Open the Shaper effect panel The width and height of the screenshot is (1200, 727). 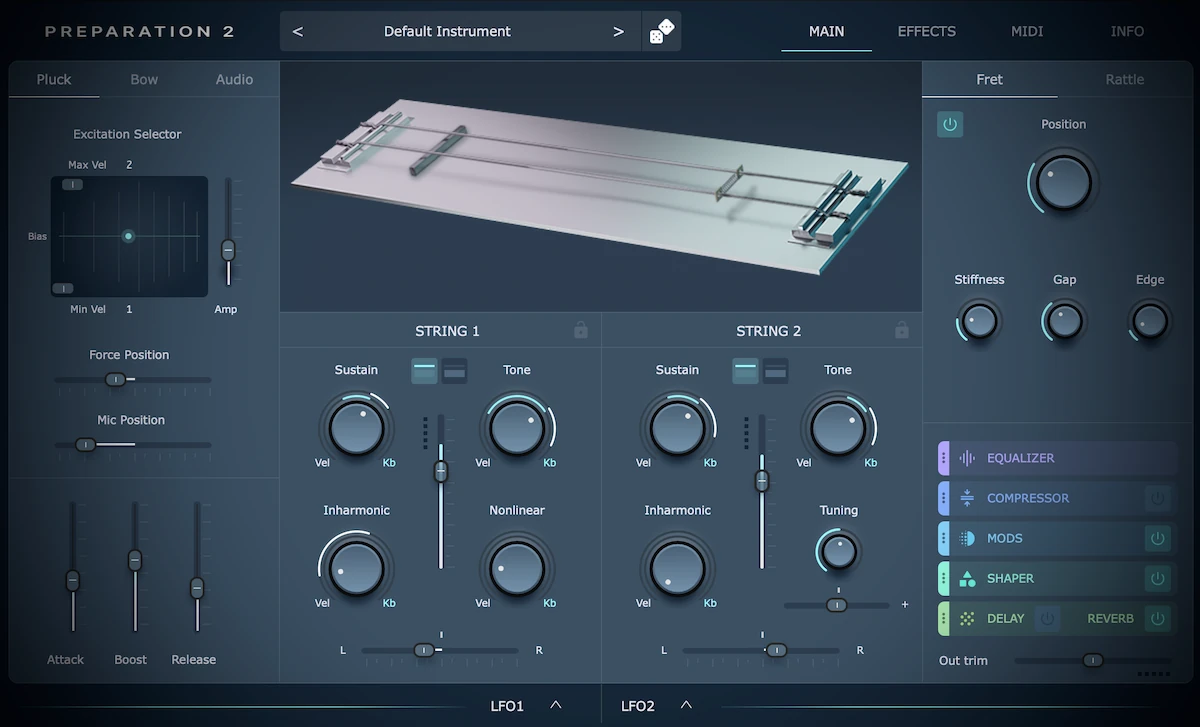(1009, 578)
